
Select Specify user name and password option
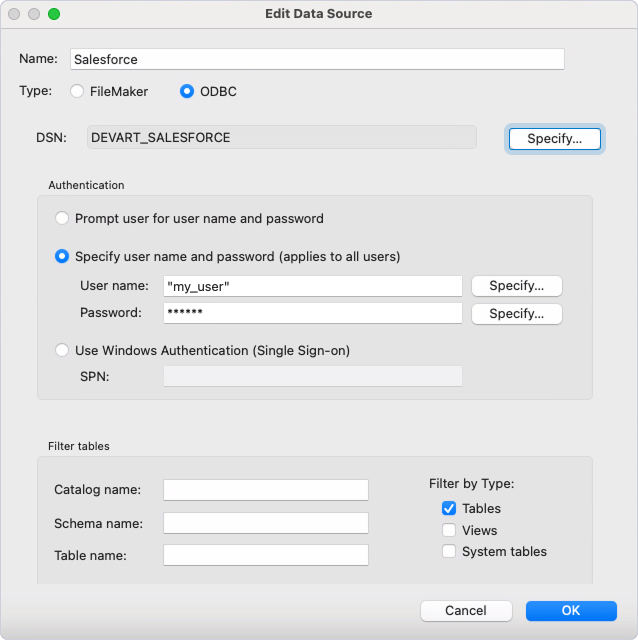[x=62, y=256]
